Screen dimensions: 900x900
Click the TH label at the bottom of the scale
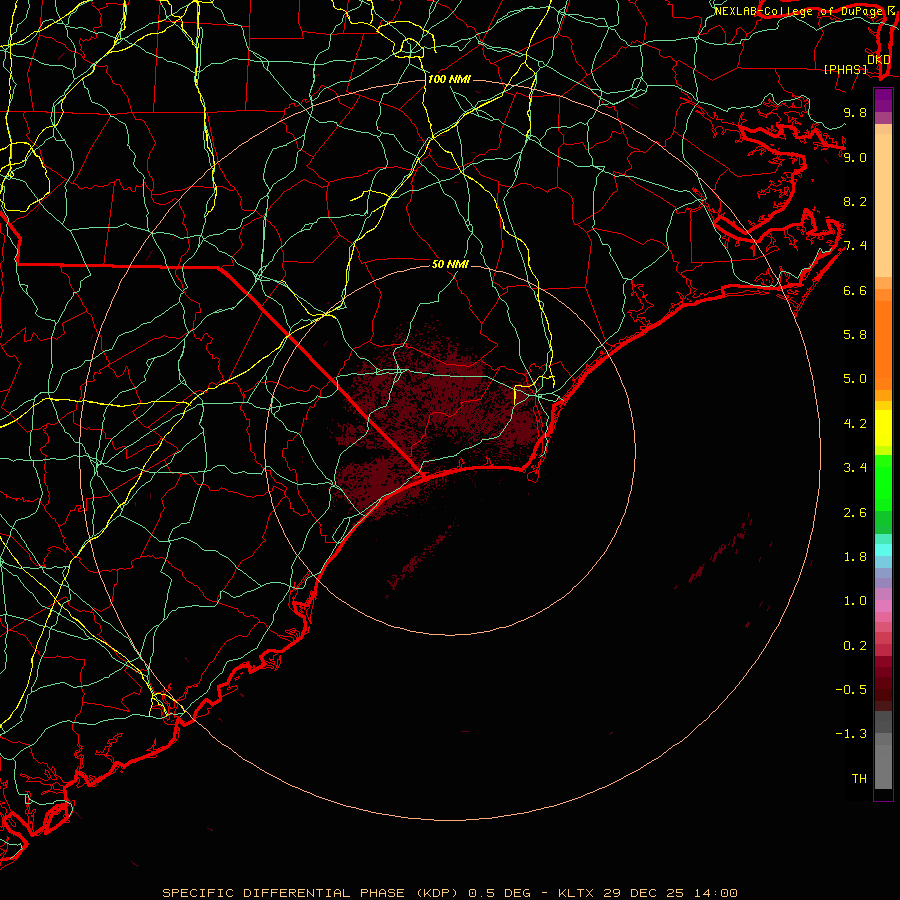point(859,779)
